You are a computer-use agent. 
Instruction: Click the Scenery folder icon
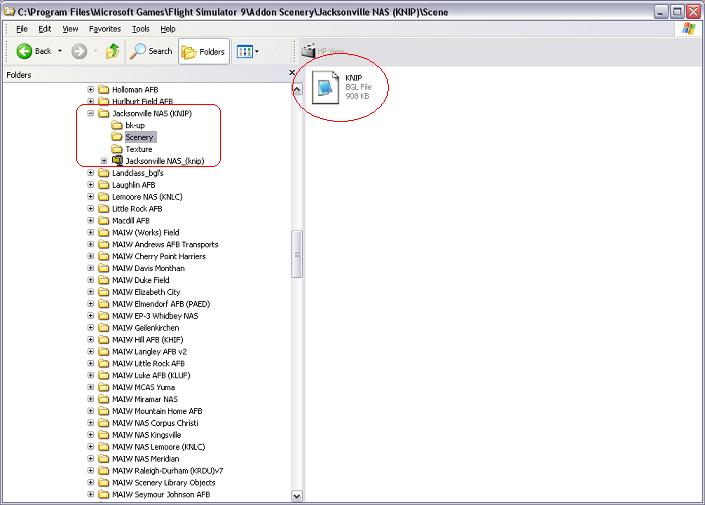coord(117,137)
